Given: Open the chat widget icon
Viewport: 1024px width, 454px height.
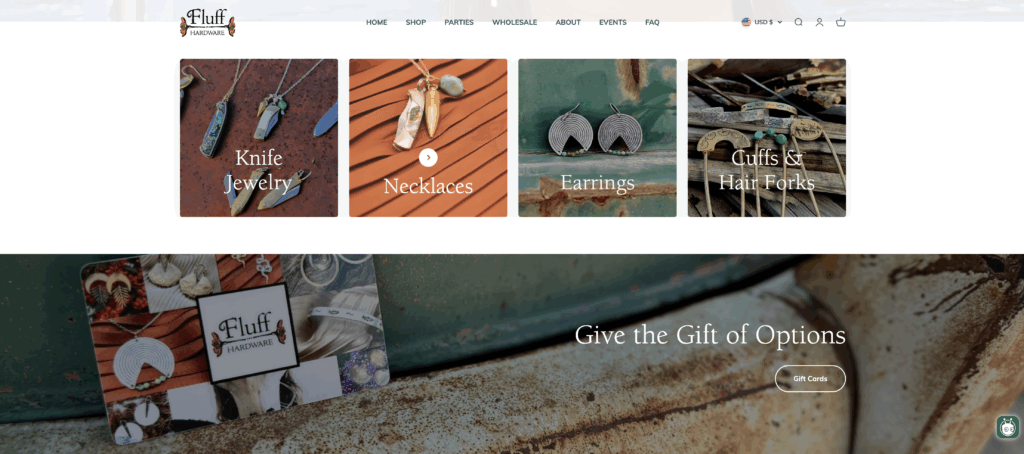Looking at the screenshot, I should click(1008, 427).
